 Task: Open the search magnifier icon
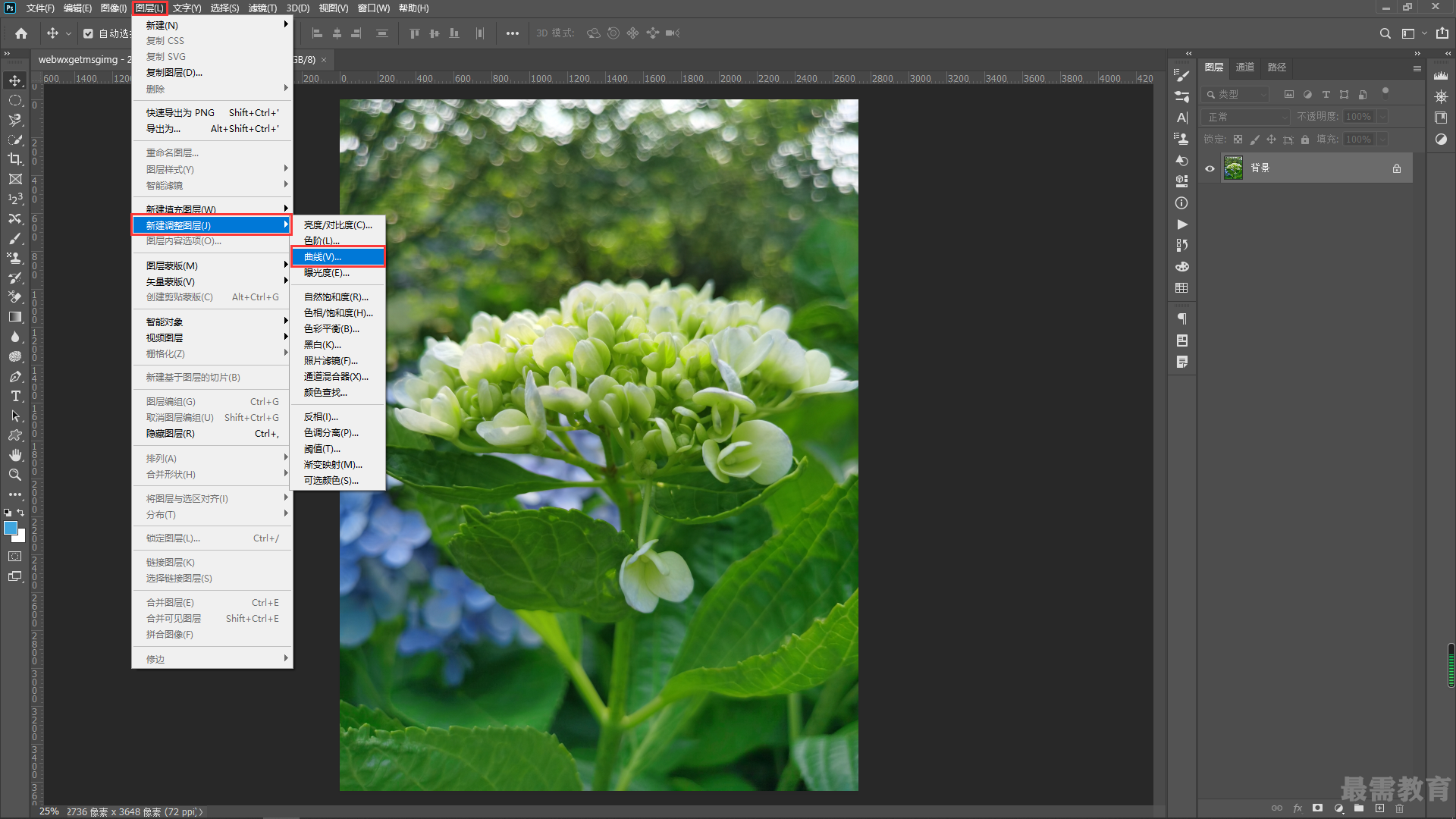[1385, 33]
